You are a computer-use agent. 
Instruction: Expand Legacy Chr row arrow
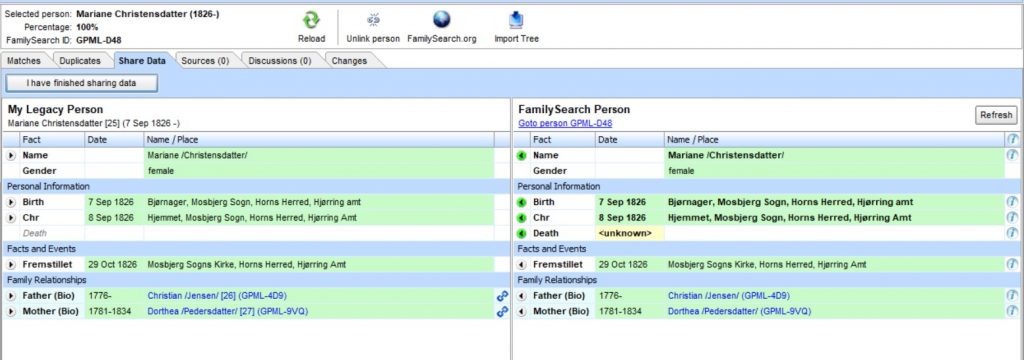coord(11,218)
